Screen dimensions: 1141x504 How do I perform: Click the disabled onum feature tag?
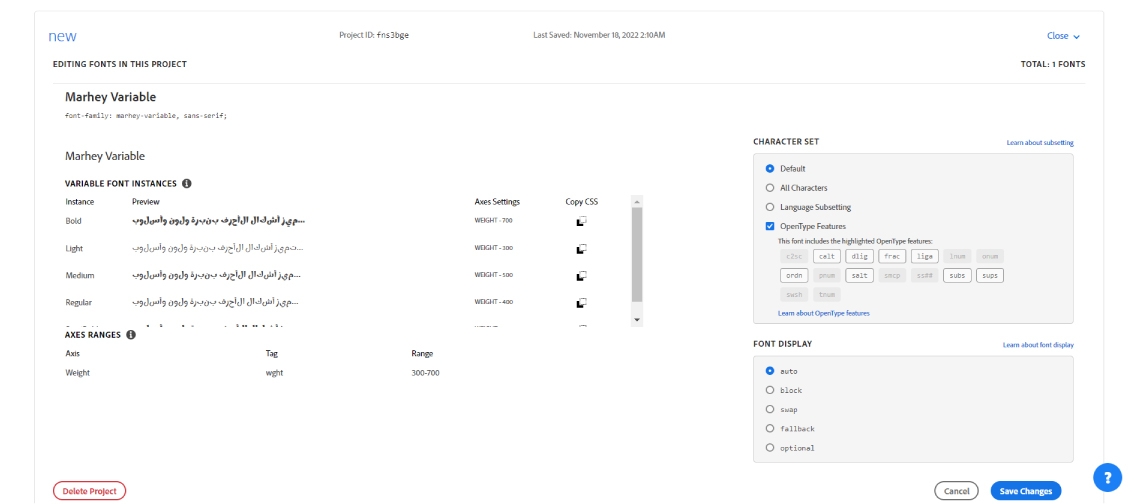[990, 256]
